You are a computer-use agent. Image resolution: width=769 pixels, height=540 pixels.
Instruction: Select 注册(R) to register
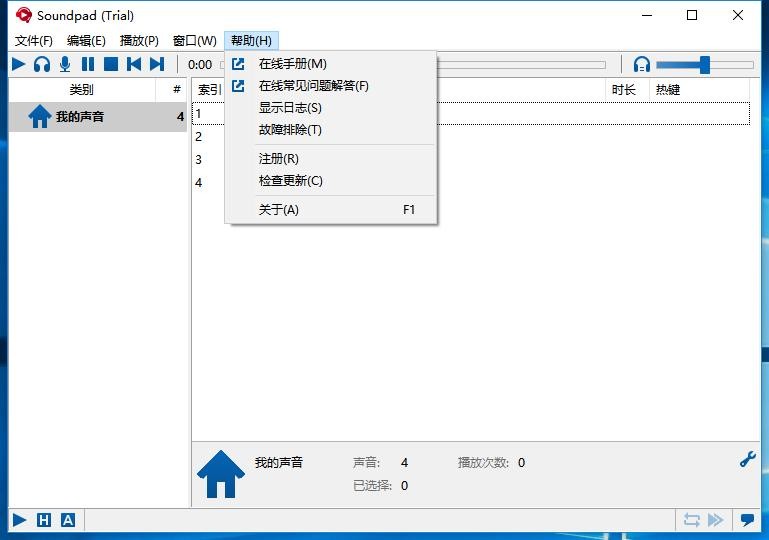pos(331,159)
